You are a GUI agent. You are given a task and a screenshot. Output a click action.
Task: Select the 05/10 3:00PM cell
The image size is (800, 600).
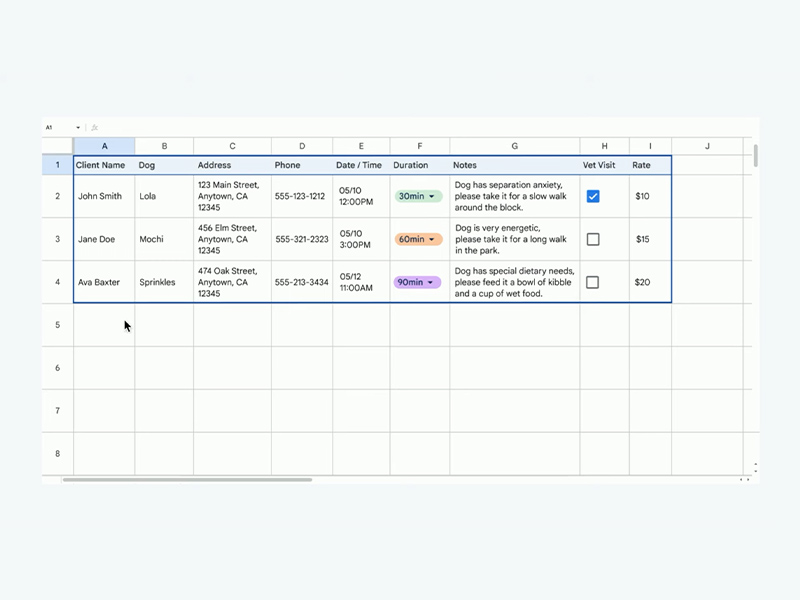point(361,239)
